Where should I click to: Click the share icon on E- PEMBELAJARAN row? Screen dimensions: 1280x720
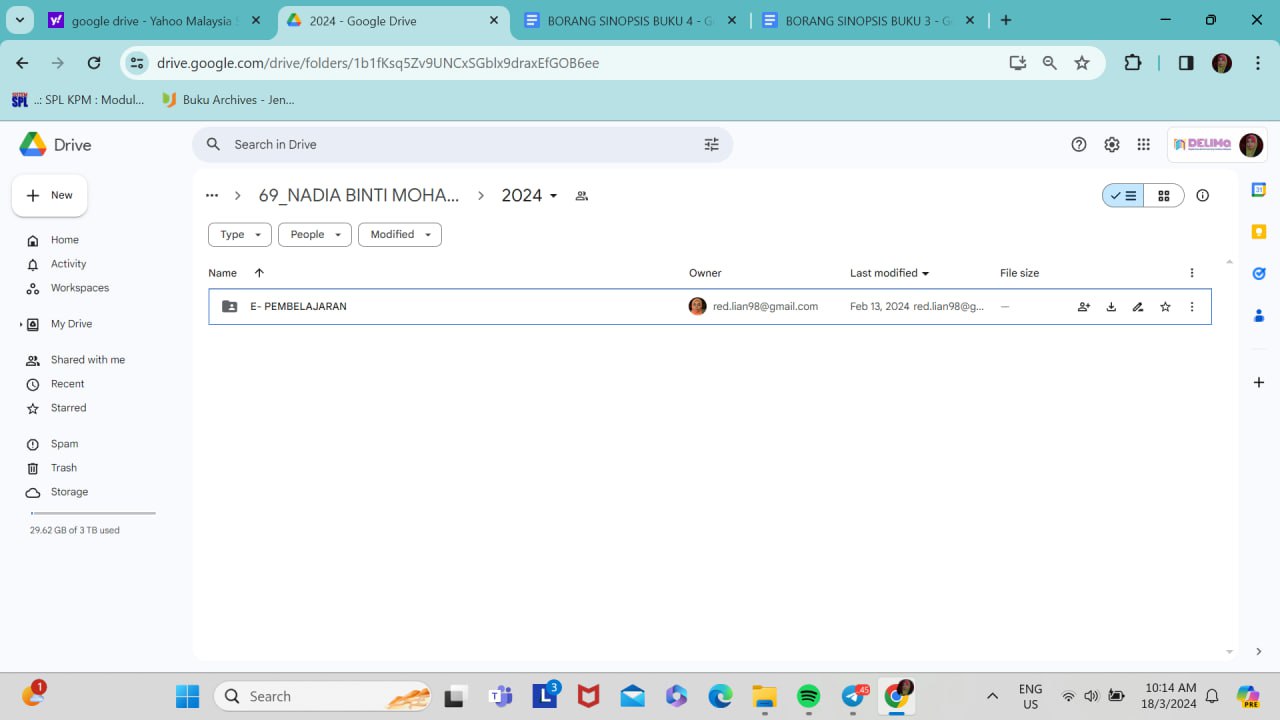1083,307
